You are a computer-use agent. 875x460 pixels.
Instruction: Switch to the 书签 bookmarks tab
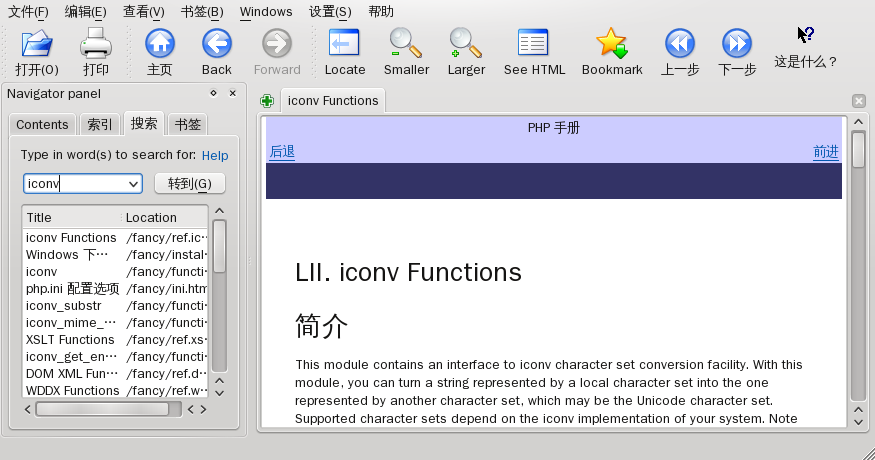click(x=188, y=124)
